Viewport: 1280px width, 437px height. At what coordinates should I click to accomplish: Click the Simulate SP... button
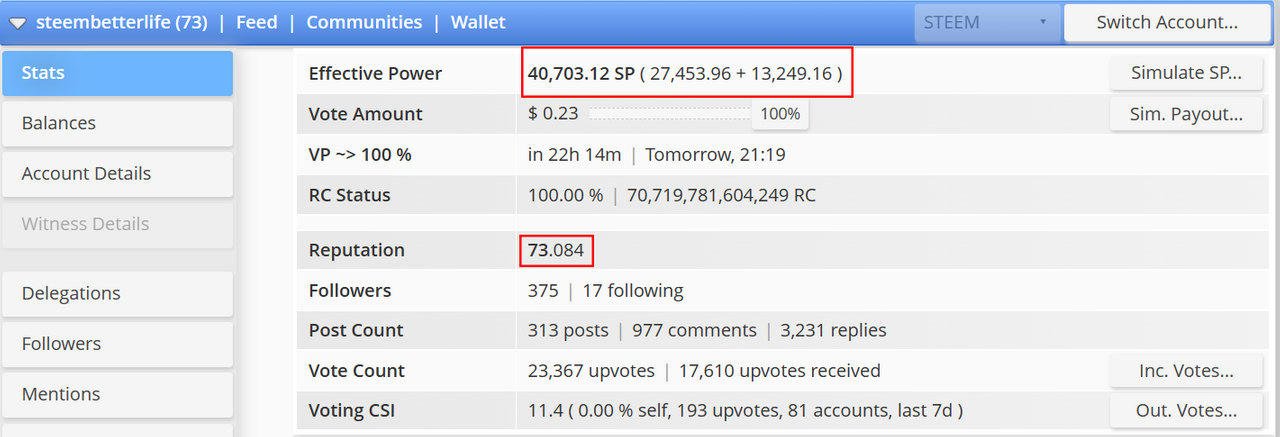pos(1186,73)
